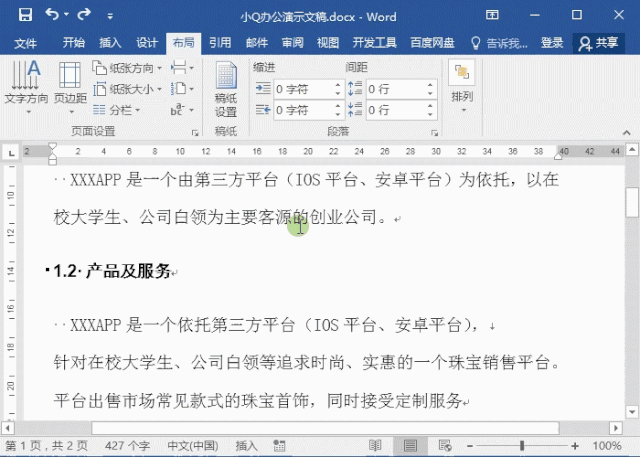This screenshot has width=640, height=457.
Task: Decrease left indent with down arrow
Action: click(338, 93)
